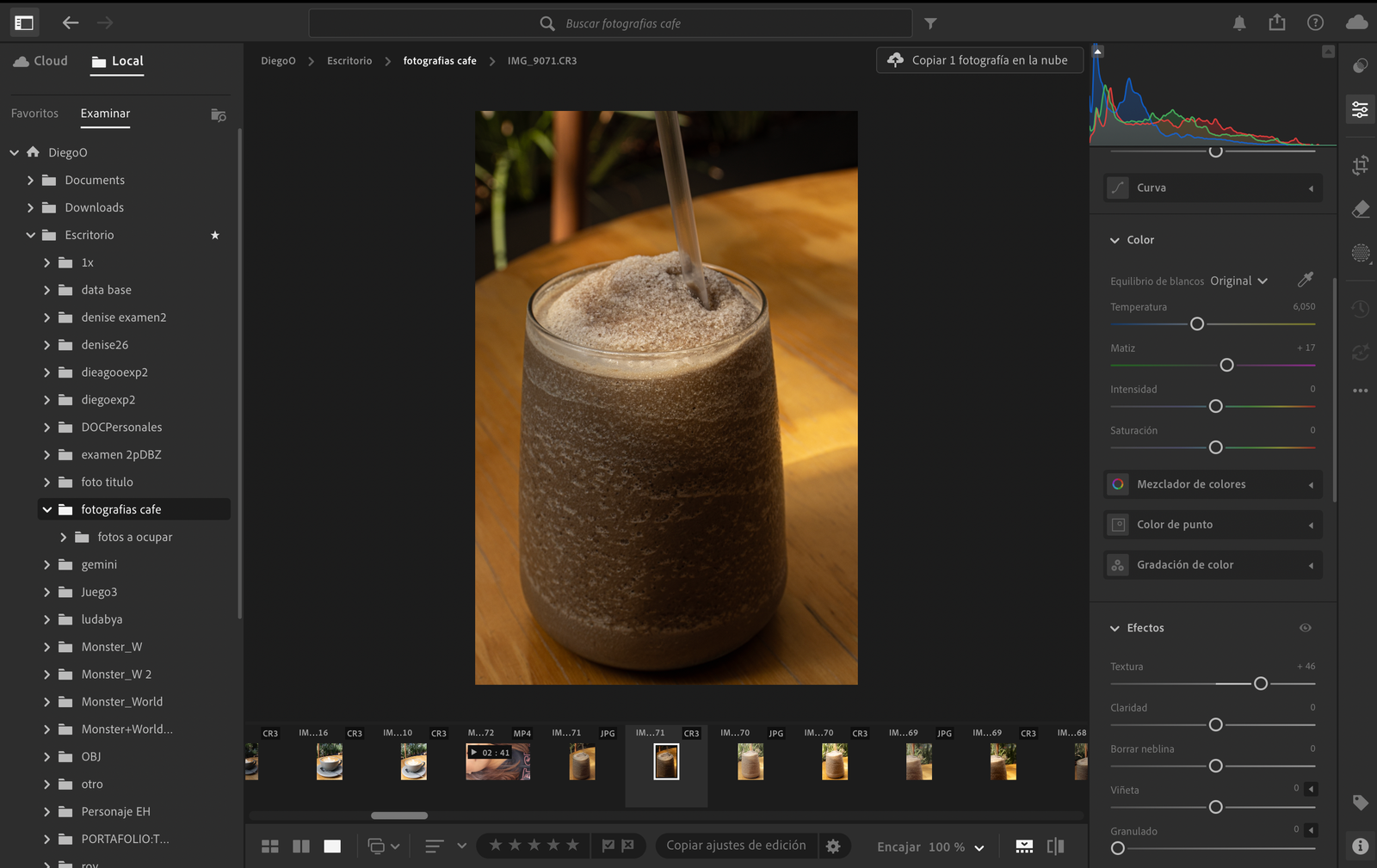Select the Healing eraser tool
Image resolution: width=1377 pixels, height=868 pixels.
click(1360, 209)
